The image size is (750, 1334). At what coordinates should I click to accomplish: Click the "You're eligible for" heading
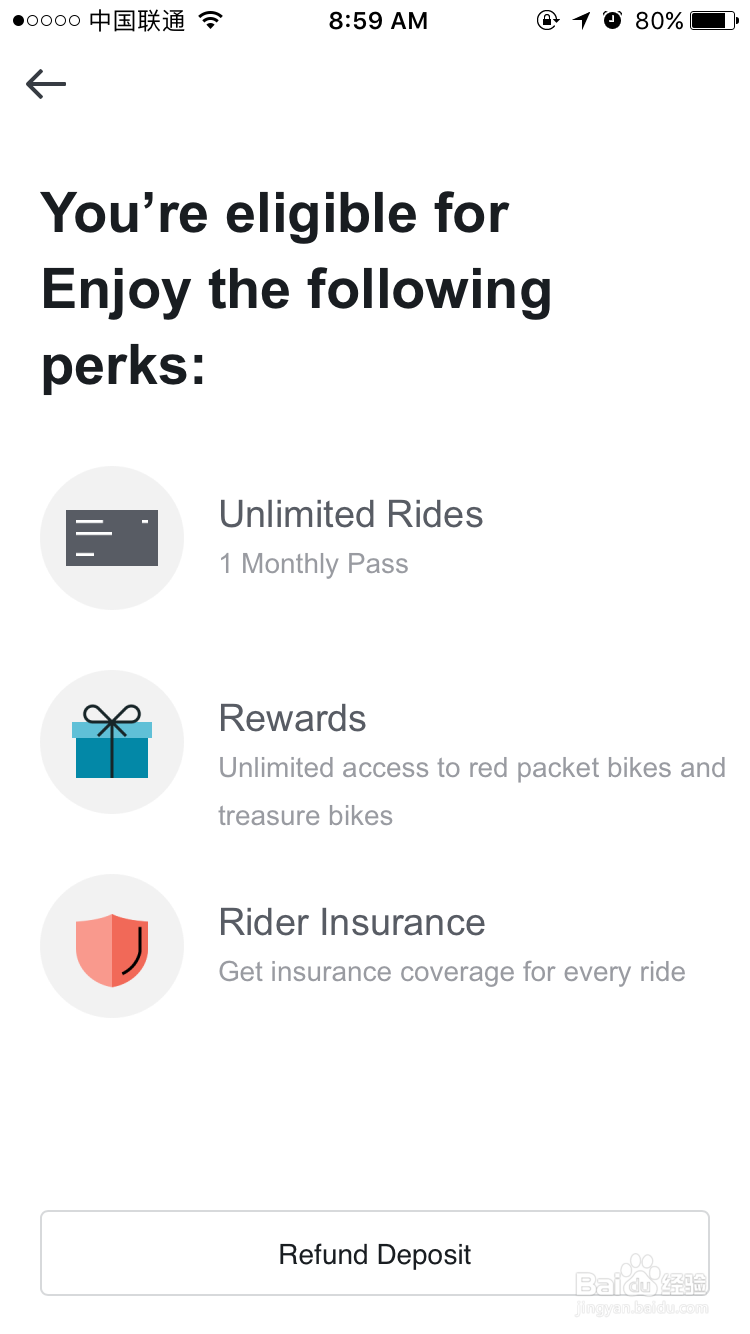click(x=275, y=214)
